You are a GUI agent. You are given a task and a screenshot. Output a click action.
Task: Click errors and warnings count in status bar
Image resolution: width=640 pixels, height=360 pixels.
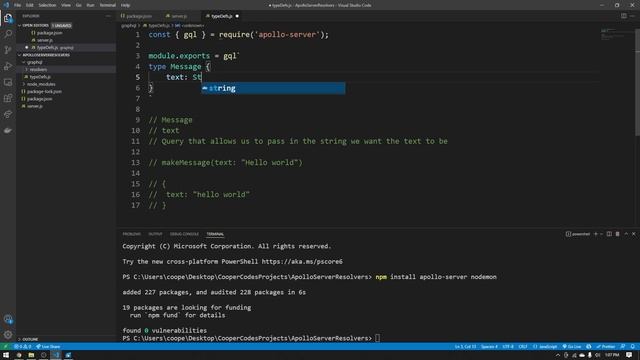(x=22, y=347)
